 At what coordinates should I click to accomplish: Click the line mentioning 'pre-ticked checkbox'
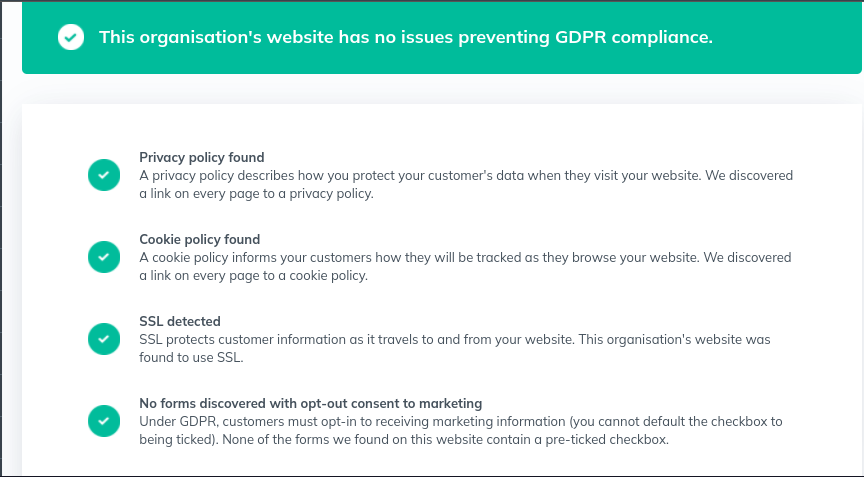pos(403,440)
